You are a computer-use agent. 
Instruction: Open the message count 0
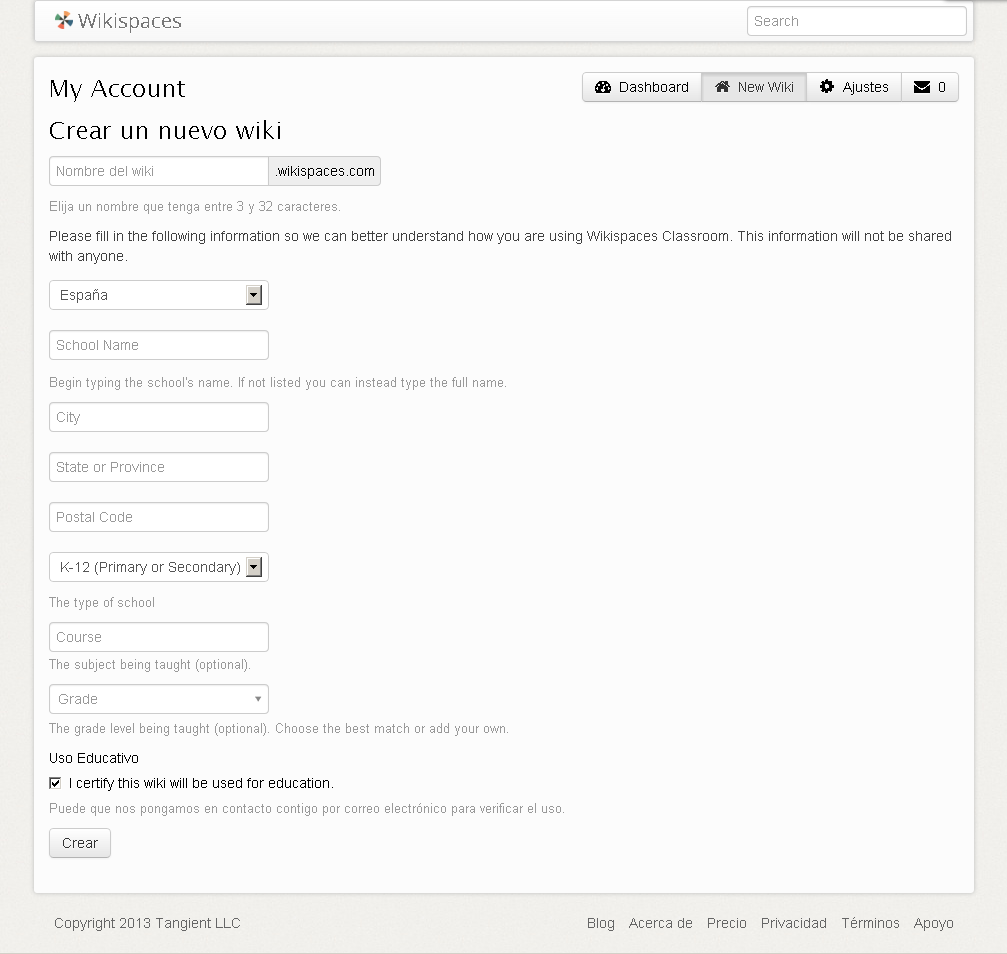pos(941,87)
